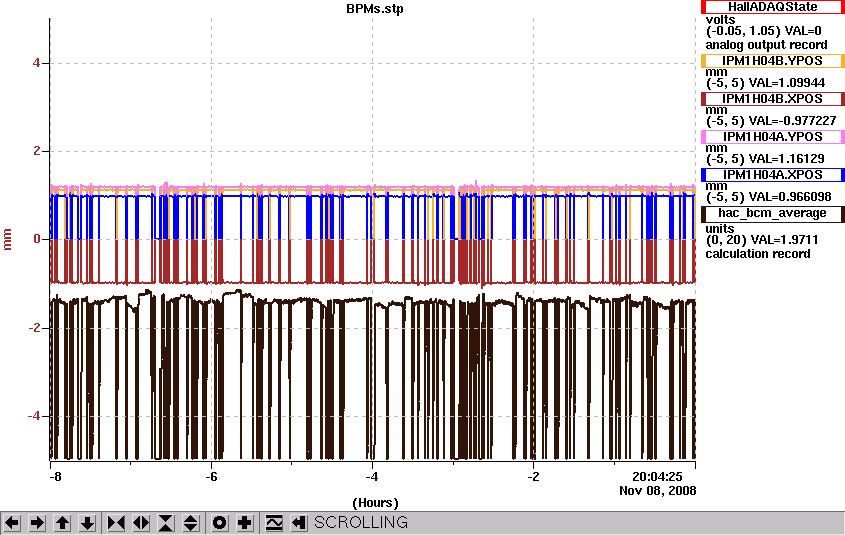Viewport: 845px width, 535px height.
Task: Click the 'calculation record' description
Action: point(758,254)
